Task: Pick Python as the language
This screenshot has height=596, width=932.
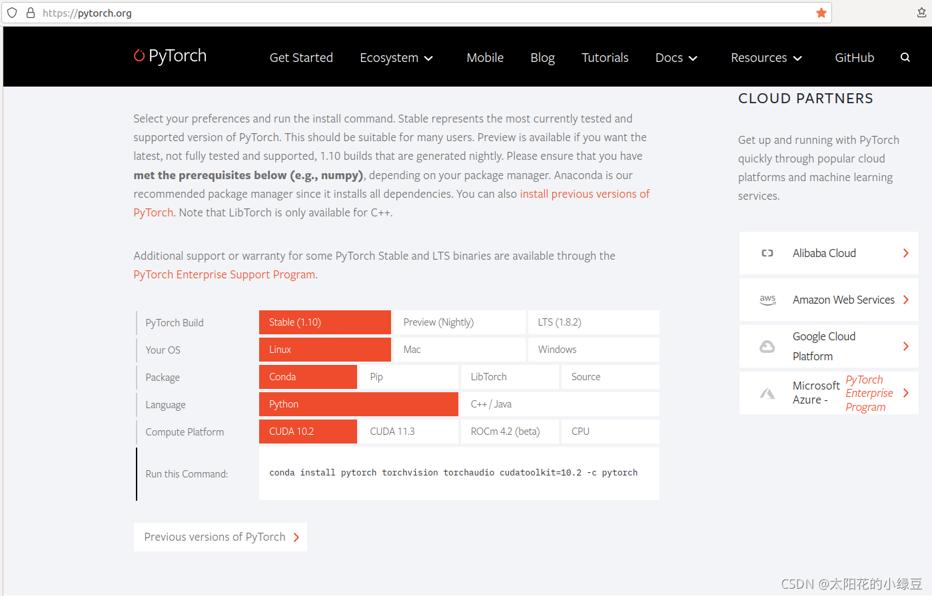Action: click(358, 404)
